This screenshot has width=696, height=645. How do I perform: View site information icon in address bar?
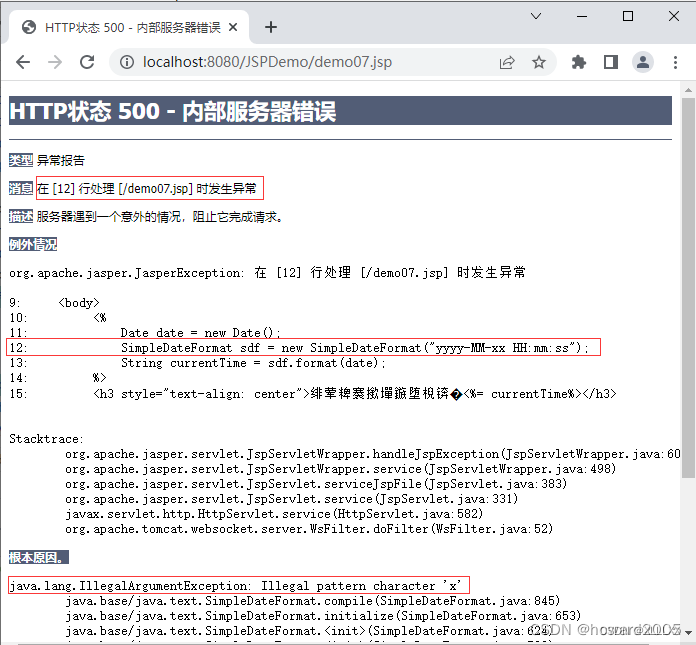pyautogui.click(x=127, y=62)
